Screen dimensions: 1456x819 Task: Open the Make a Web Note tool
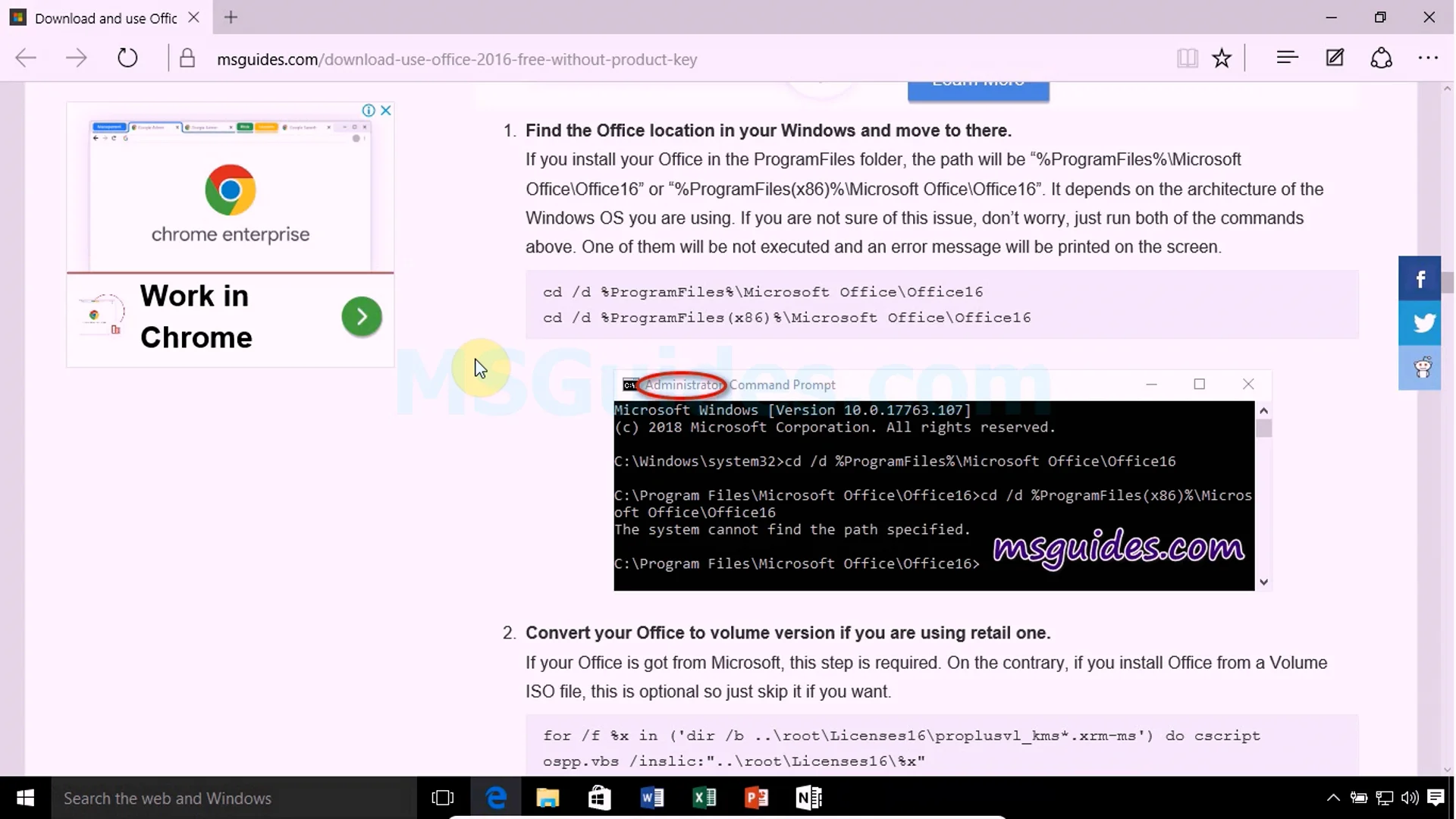click(x=1335, y=58)
